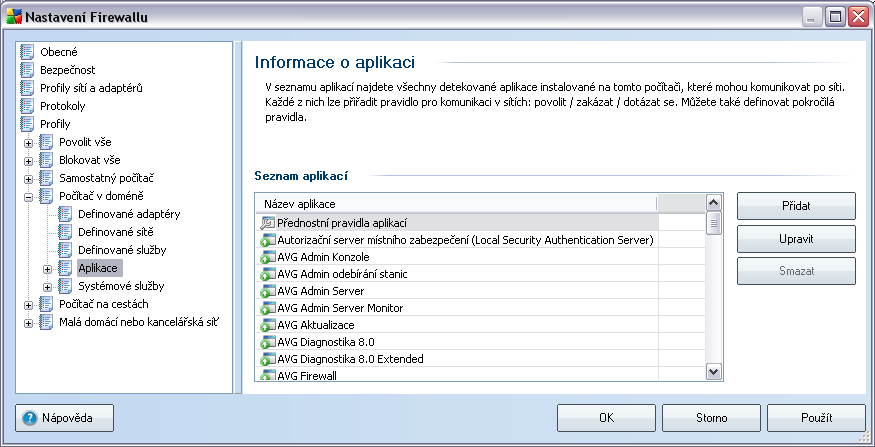Viewport: 875px width, 447px height.
Task: Click the Počítač na cestách profile icon
Action: coord(46,304)
